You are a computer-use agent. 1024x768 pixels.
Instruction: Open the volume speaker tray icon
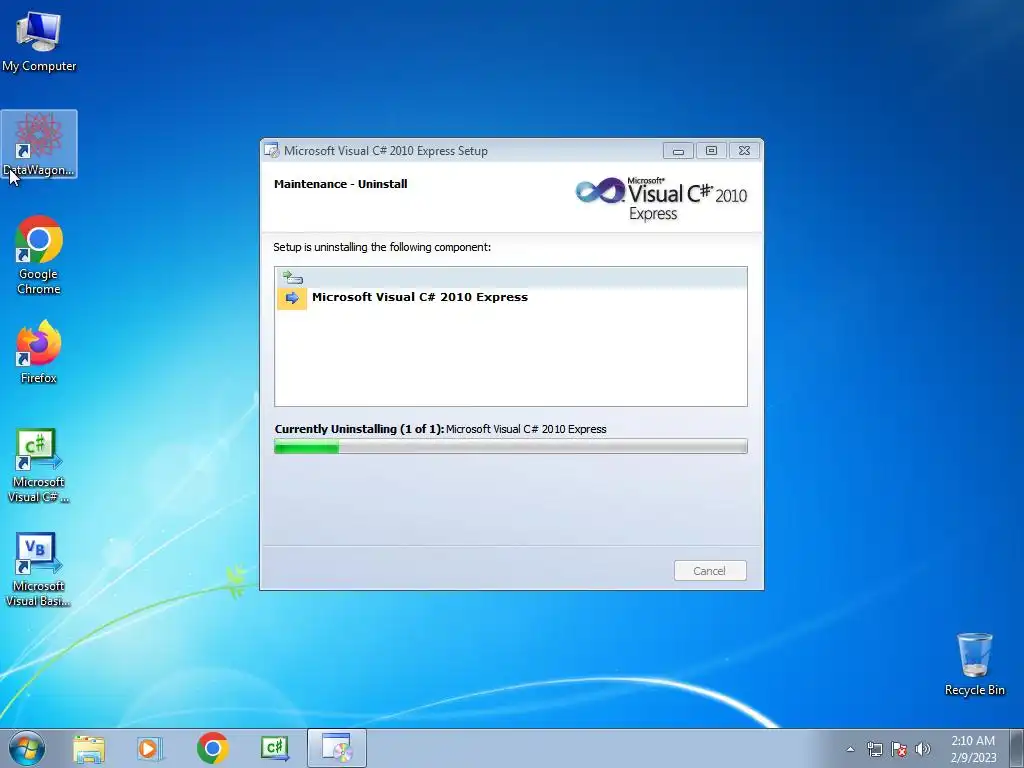click(922, 749)
